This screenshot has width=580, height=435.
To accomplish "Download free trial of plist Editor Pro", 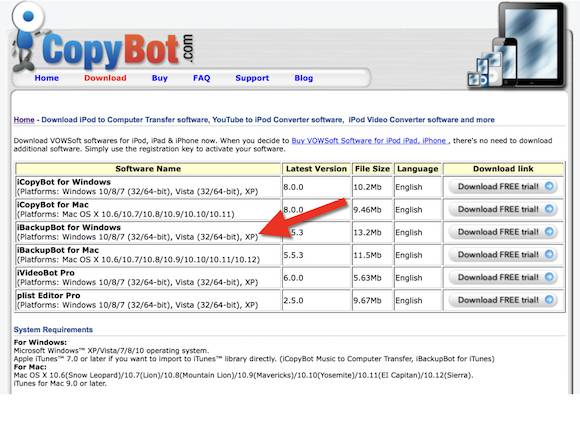I will [x=503, y=300].
